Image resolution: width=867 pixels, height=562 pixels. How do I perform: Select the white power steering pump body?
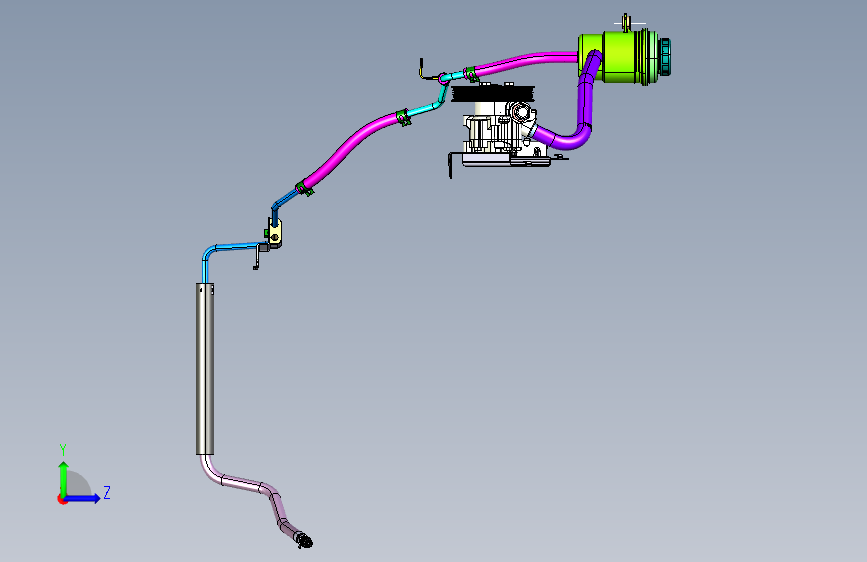500,128
